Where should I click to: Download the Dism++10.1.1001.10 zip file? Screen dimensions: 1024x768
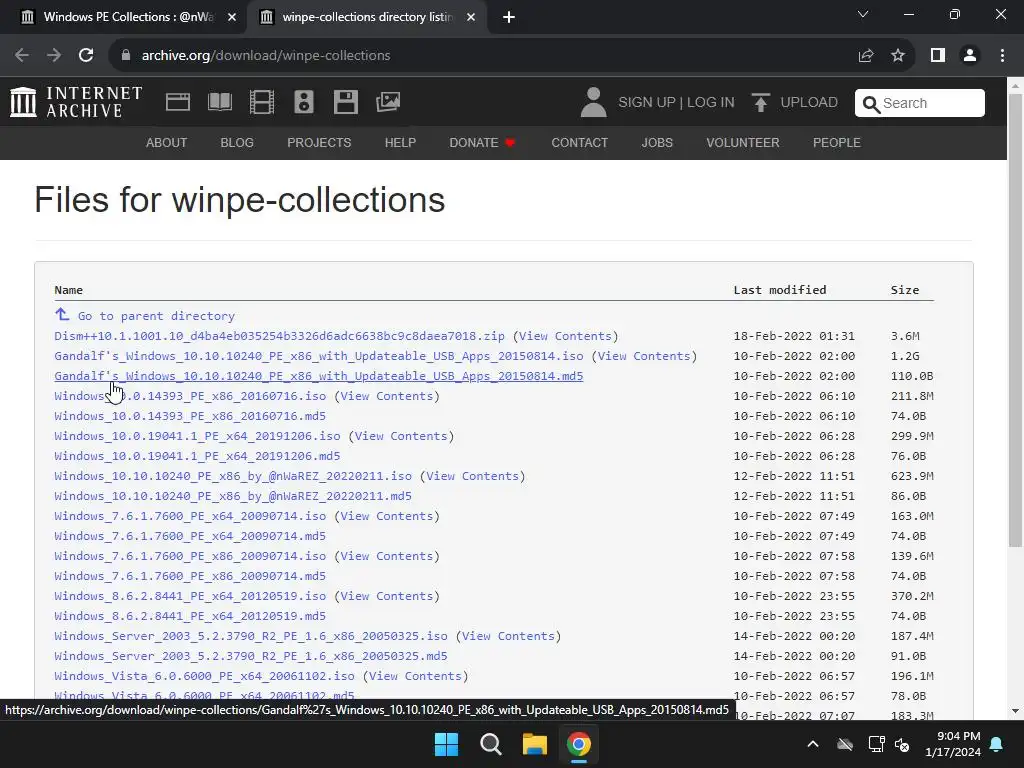(x=280, y=336)
